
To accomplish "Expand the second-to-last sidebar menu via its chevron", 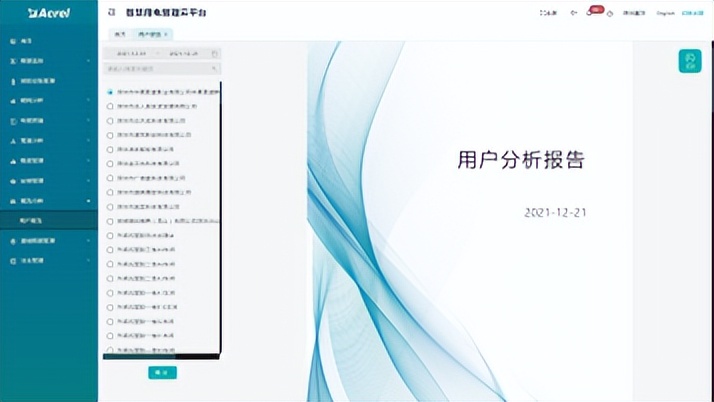I will 88,241.
